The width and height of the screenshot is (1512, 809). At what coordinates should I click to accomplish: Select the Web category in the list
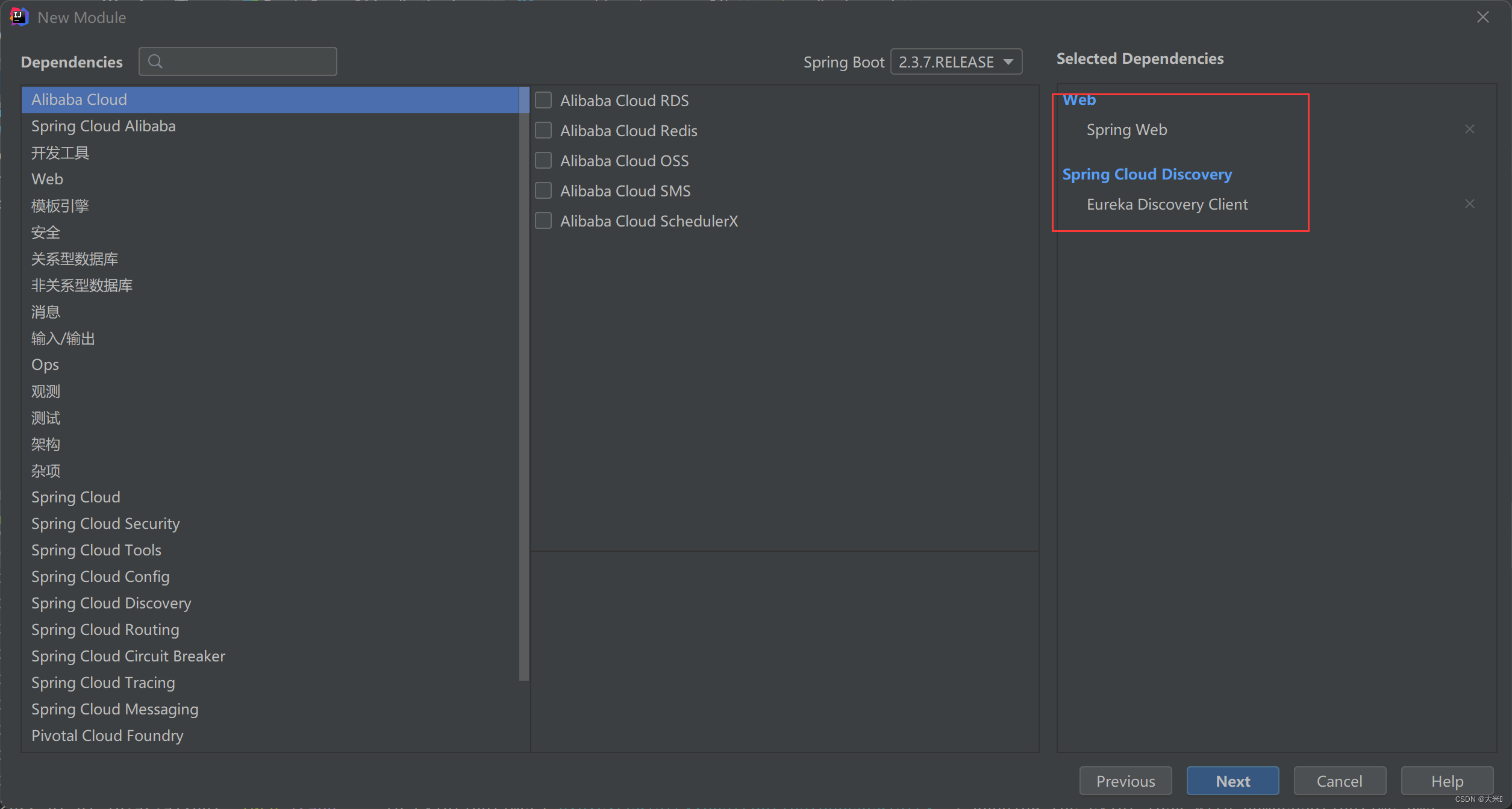270,179
